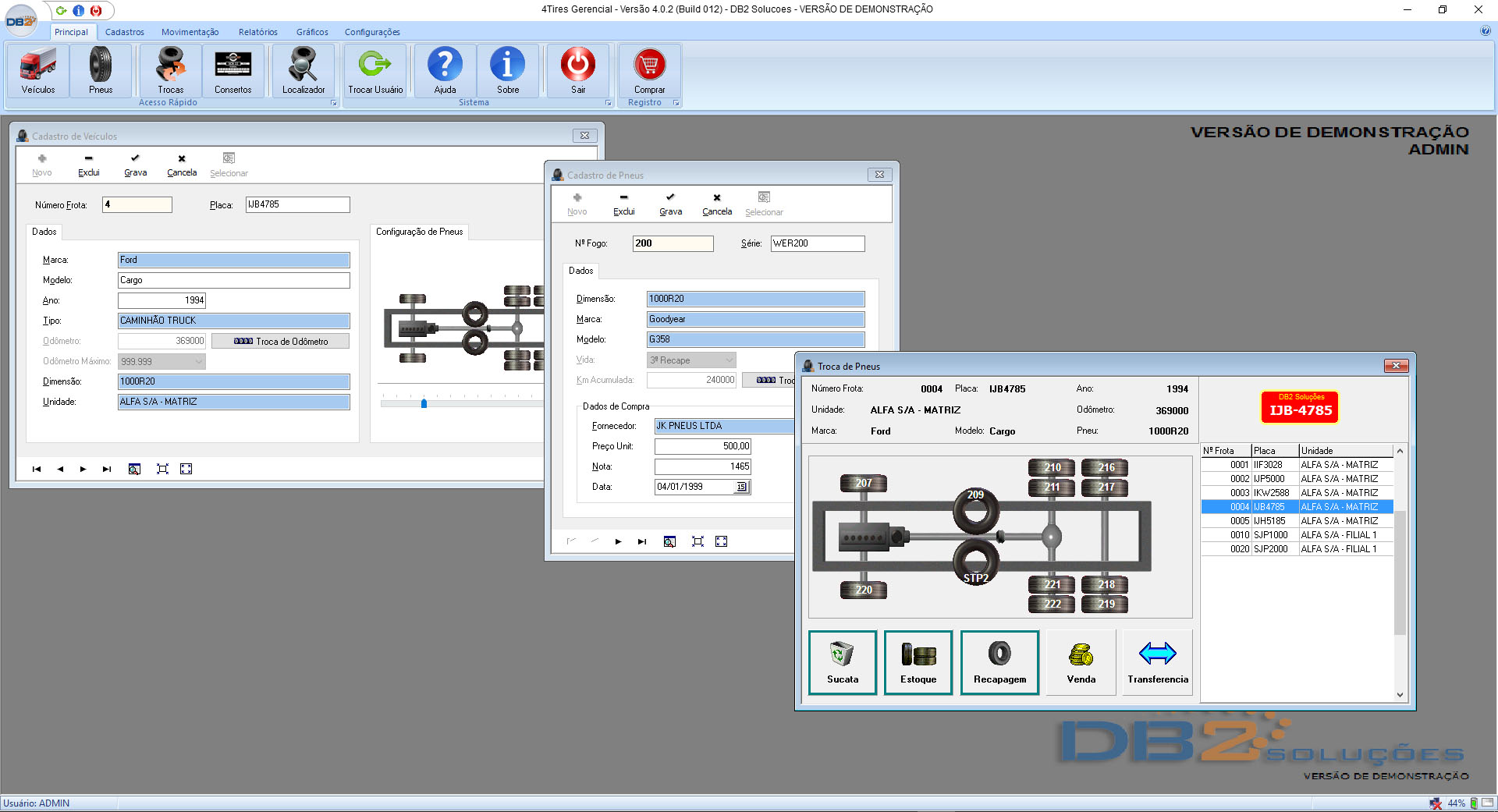Click the Venda button
The image size is (1498, 812).
pos(1081,662)
